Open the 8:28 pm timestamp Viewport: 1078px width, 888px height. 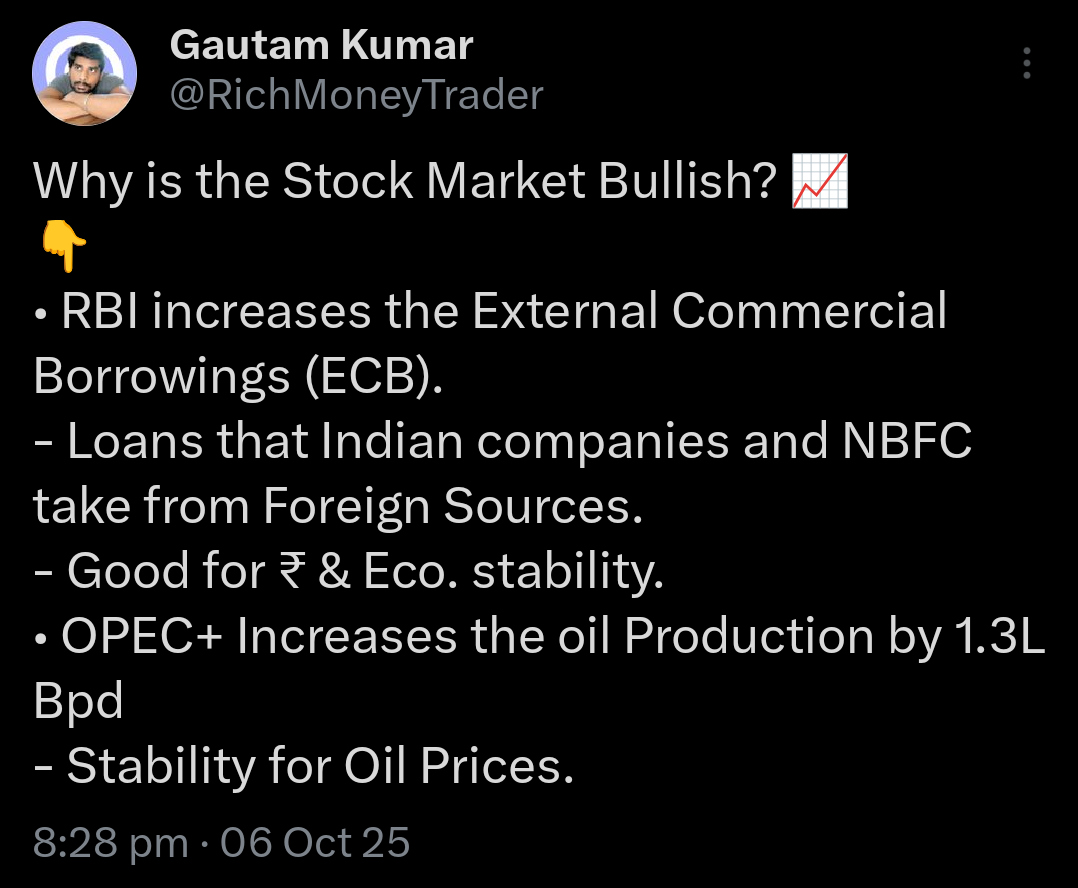point(110,842)
